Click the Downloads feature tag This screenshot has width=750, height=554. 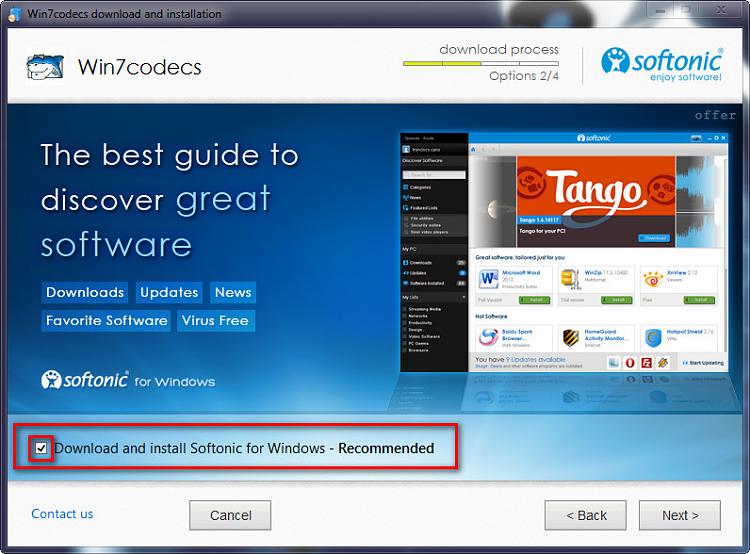[85, 292]
